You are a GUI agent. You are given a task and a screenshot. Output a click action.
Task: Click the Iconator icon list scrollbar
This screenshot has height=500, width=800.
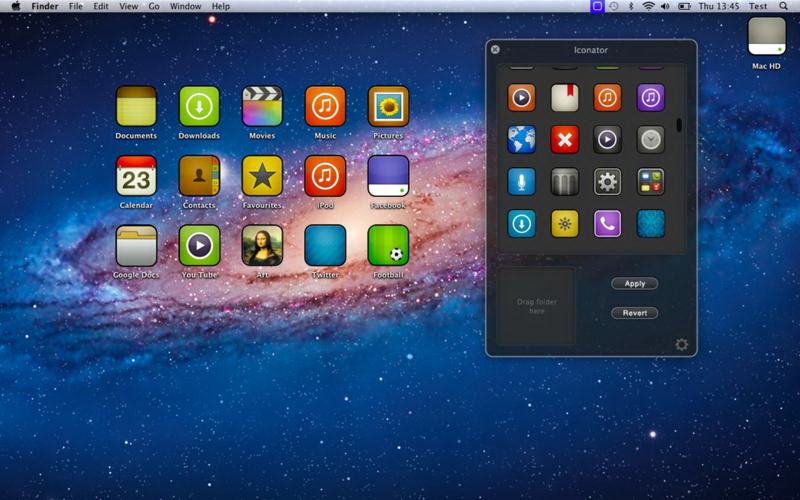point(680,125)
